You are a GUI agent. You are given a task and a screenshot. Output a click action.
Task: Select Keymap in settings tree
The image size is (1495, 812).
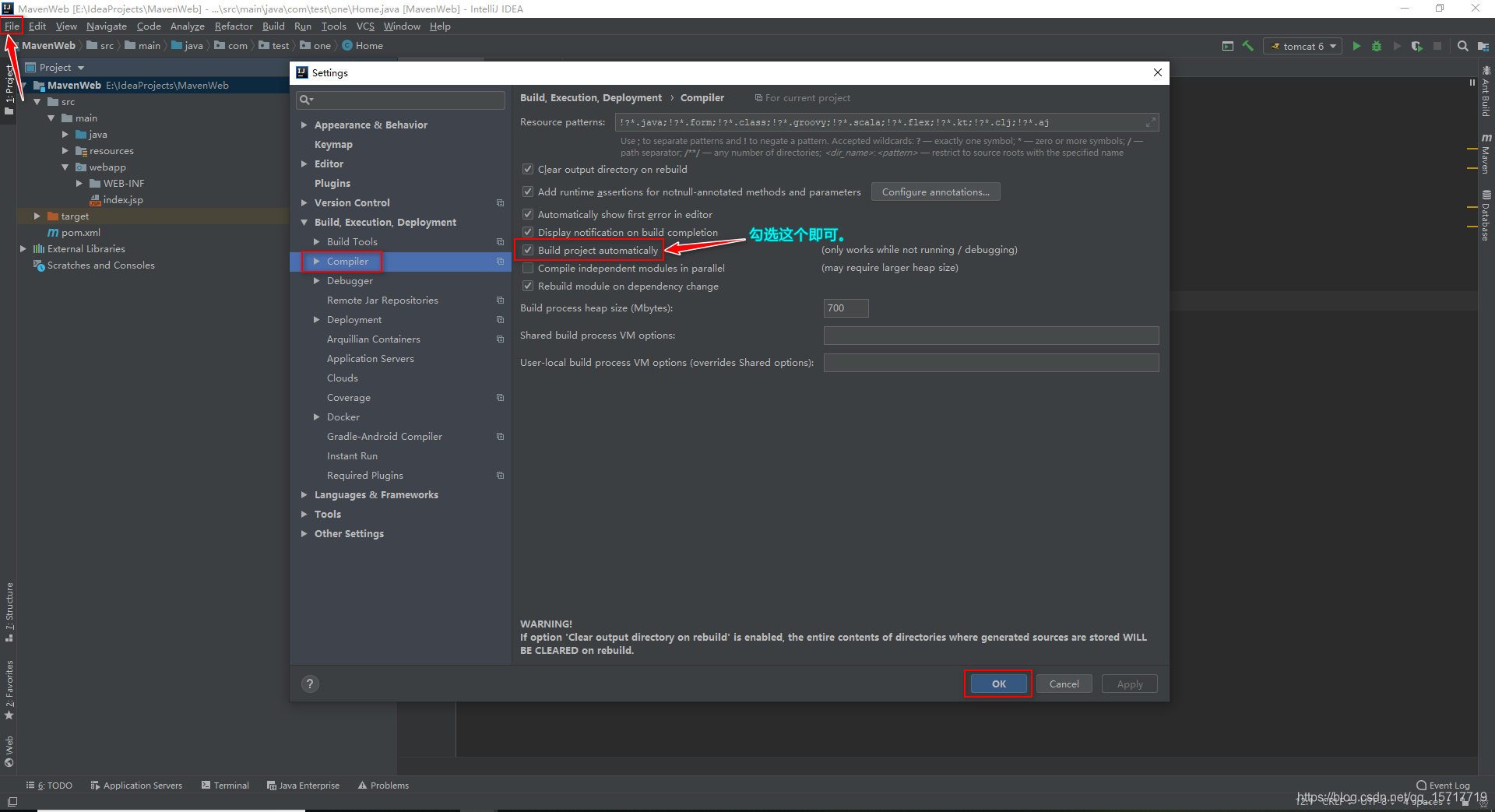click(333, 145)
